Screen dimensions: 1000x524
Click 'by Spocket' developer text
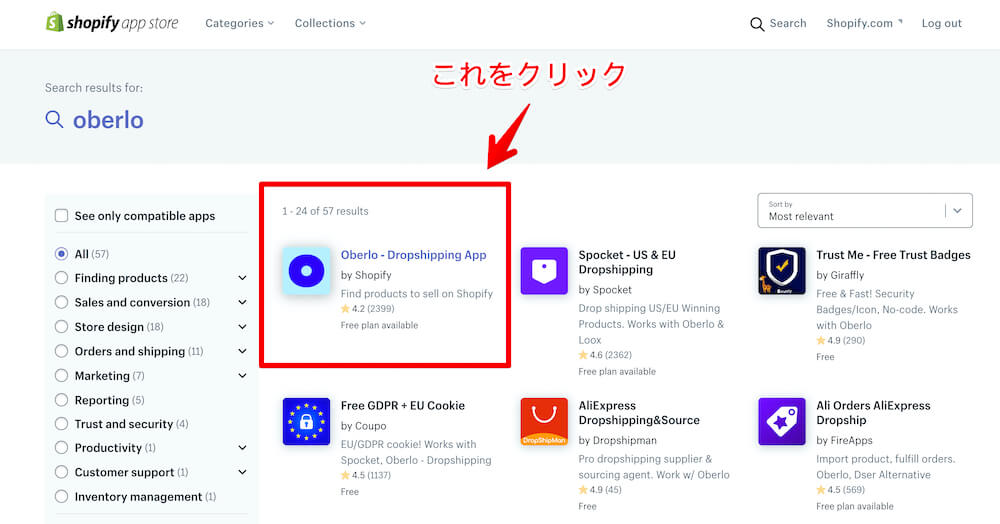pos(605,289)
